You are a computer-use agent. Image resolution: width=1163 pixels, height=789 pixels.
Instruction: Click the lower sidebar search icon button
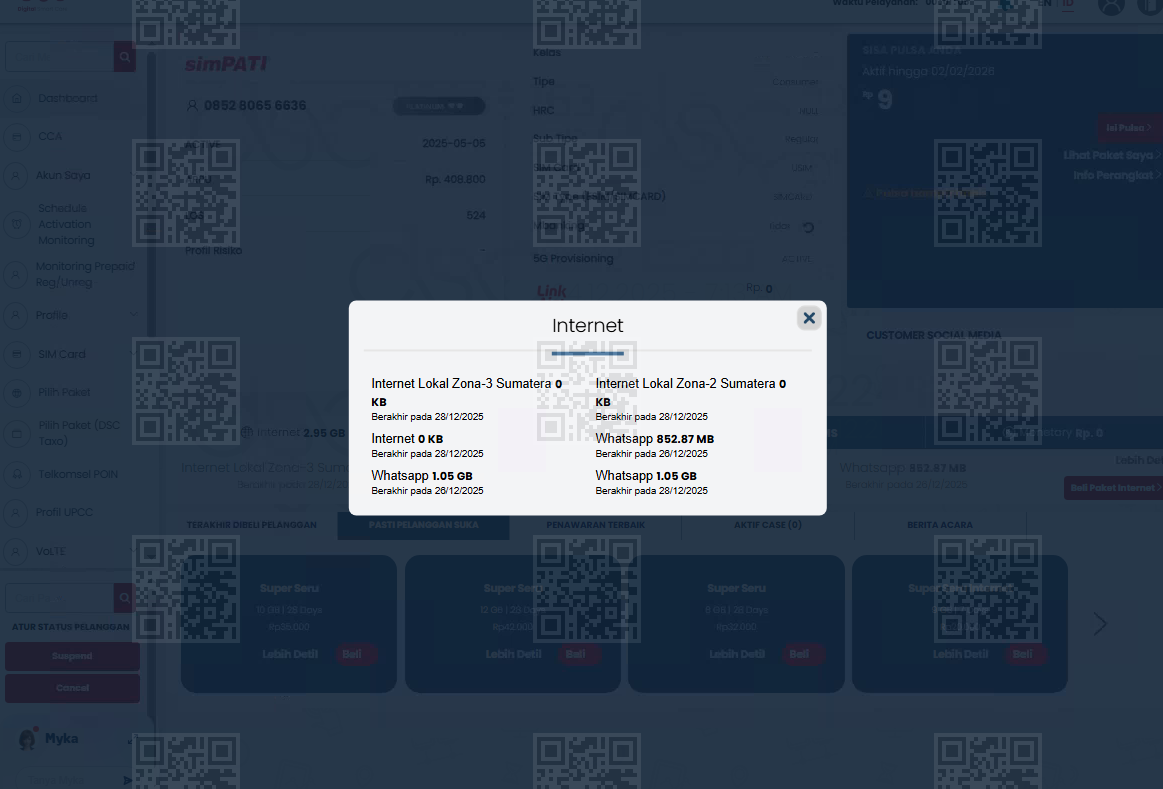click(x=125, y=598)
